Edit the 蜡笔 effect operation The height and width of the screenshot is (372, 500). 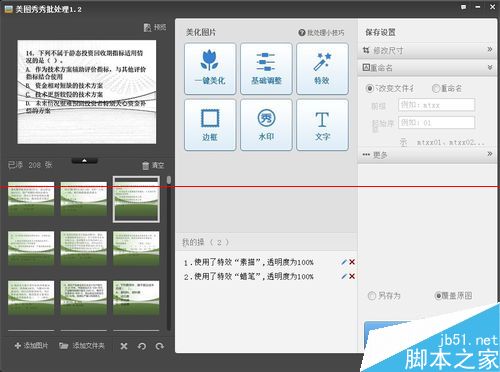point(344,276)
